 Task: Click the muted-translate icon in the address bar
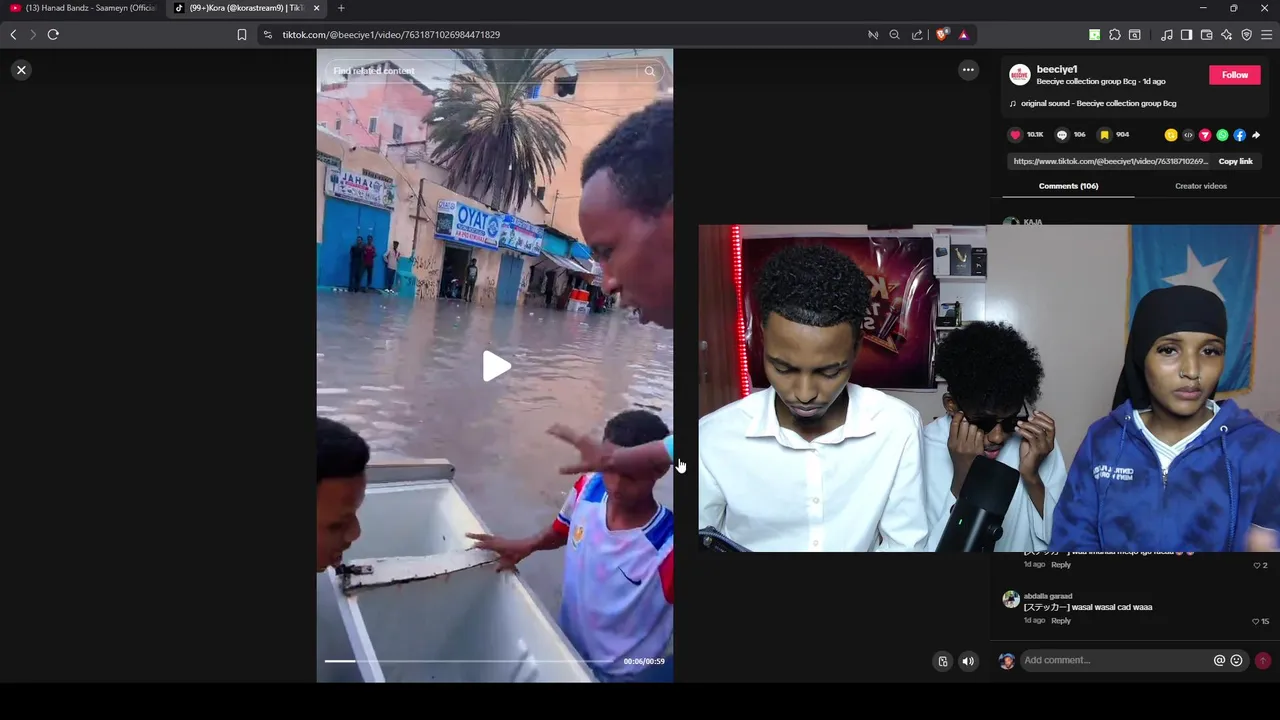point(873,35)
